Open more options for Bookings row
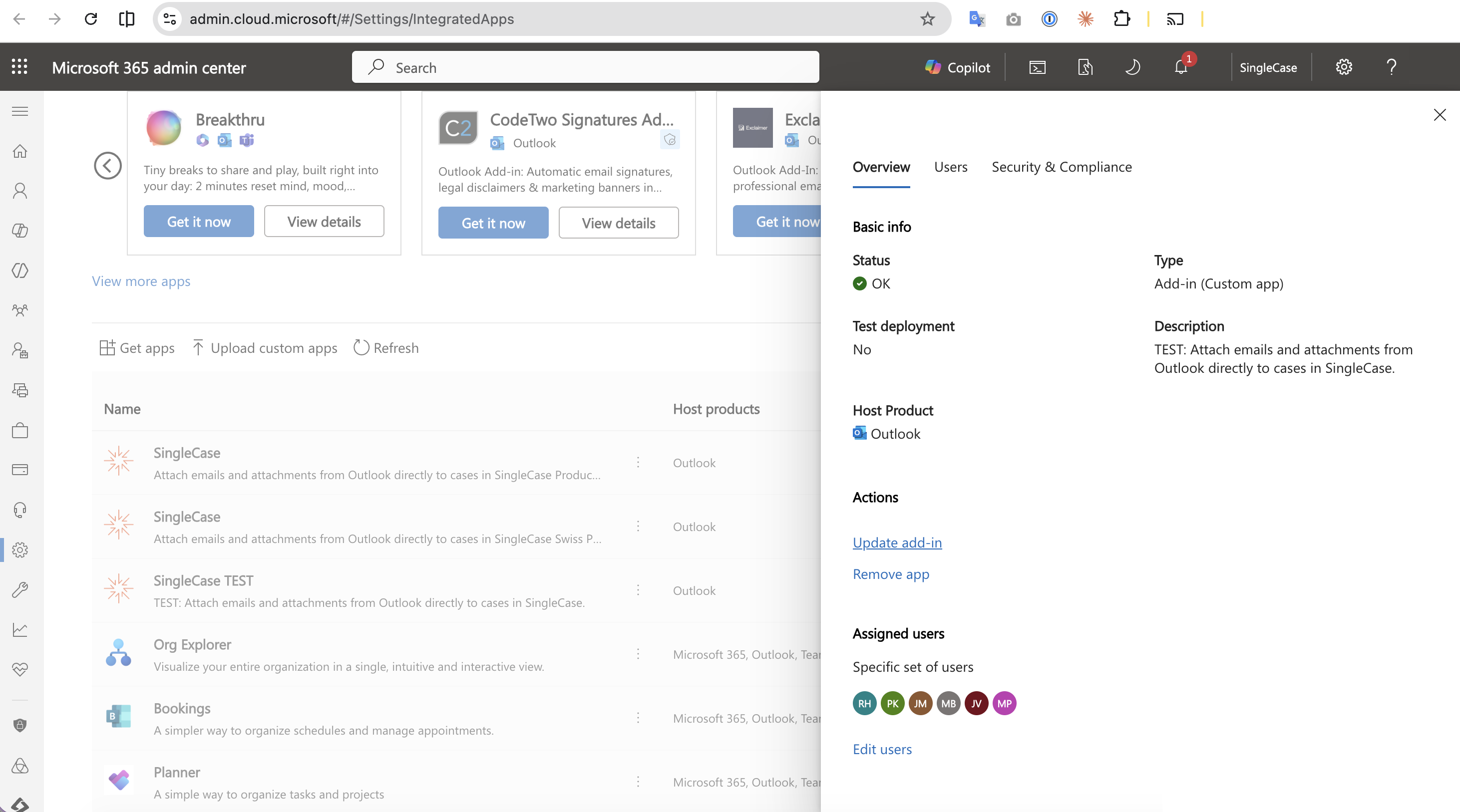The width and height of the screenshot is (1460, 812). point(638,718)
